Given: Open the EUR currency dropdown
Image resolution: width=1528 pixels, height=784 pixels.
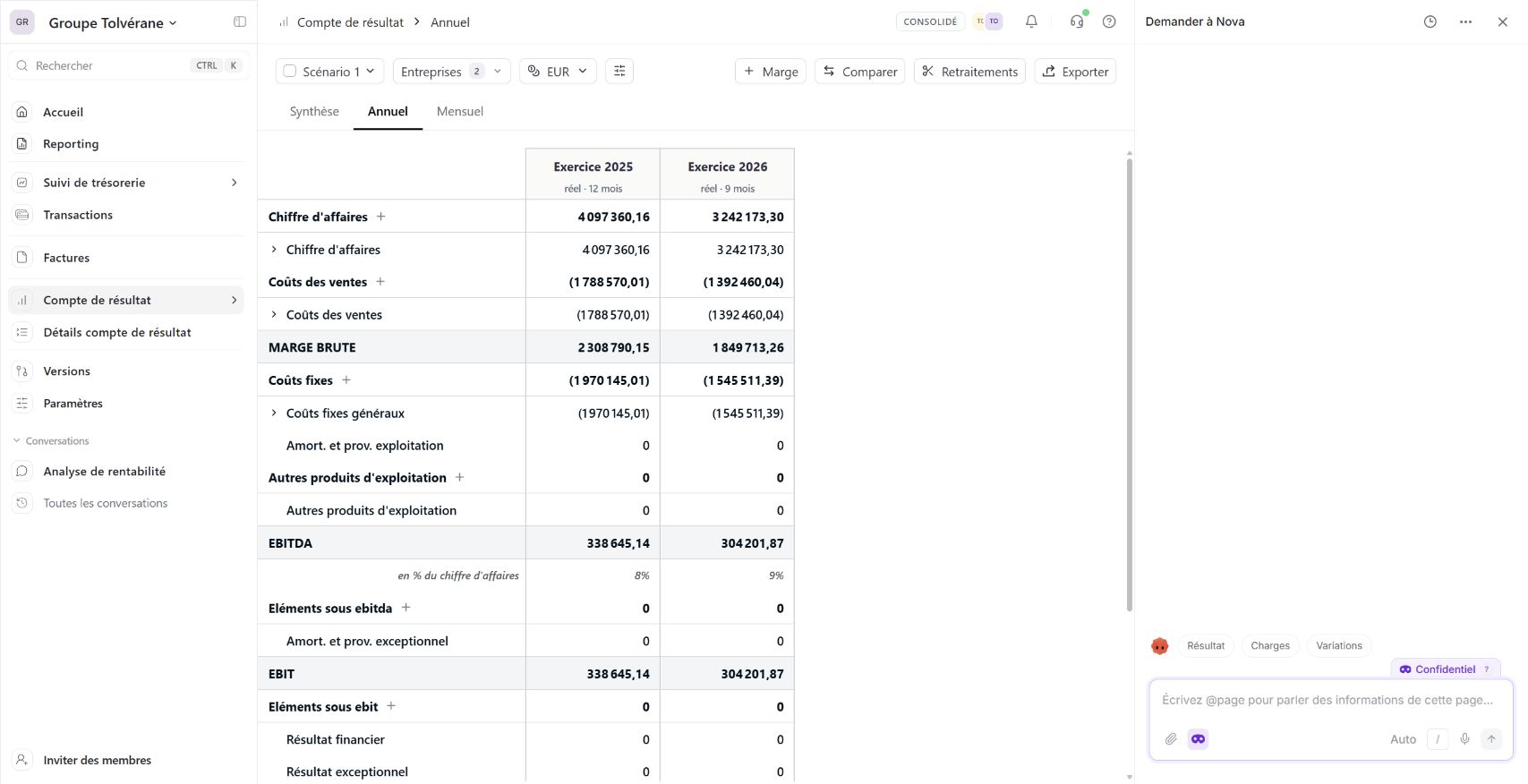Looking at the screenshot, I should pos(558,72).
